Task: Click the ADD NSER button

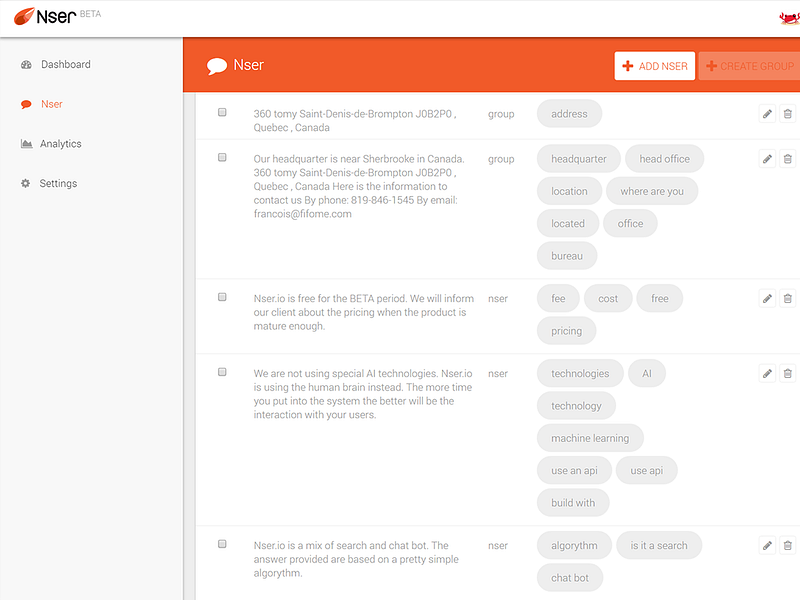Action: pyautogui.click(x=655, y=66)
